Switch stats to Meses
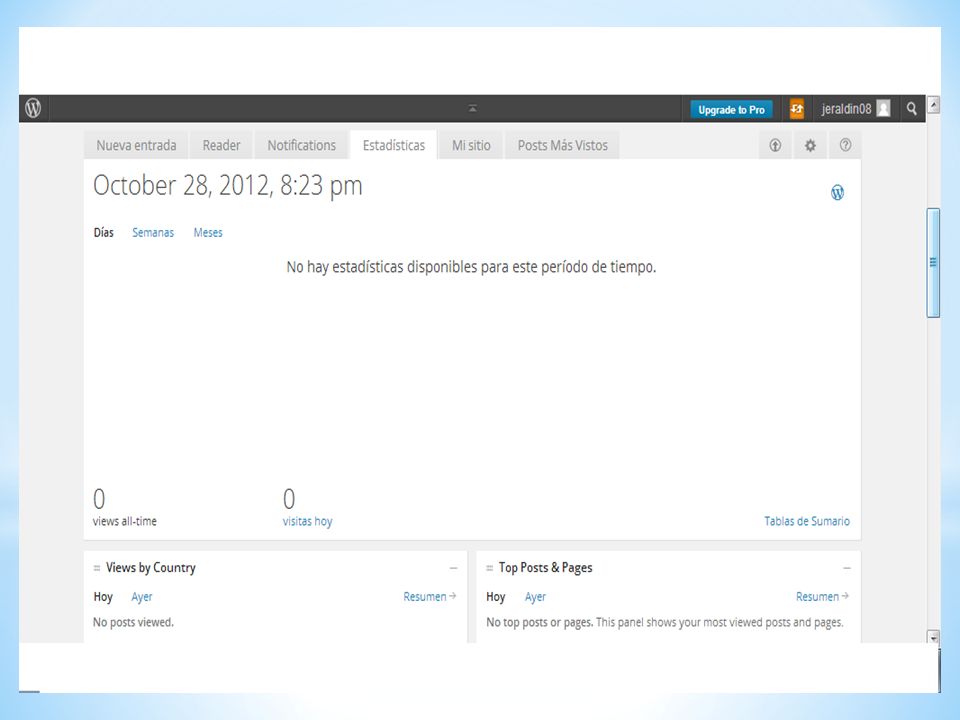 point(208,233)
